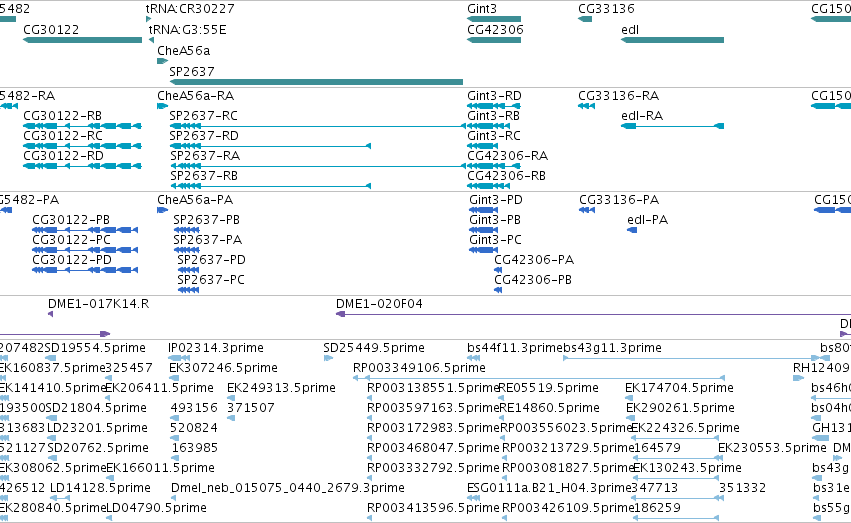The height and width of the screenshot is (523, 851).
Task: Click the Gint3-PD protein
Action: (484, 210)
